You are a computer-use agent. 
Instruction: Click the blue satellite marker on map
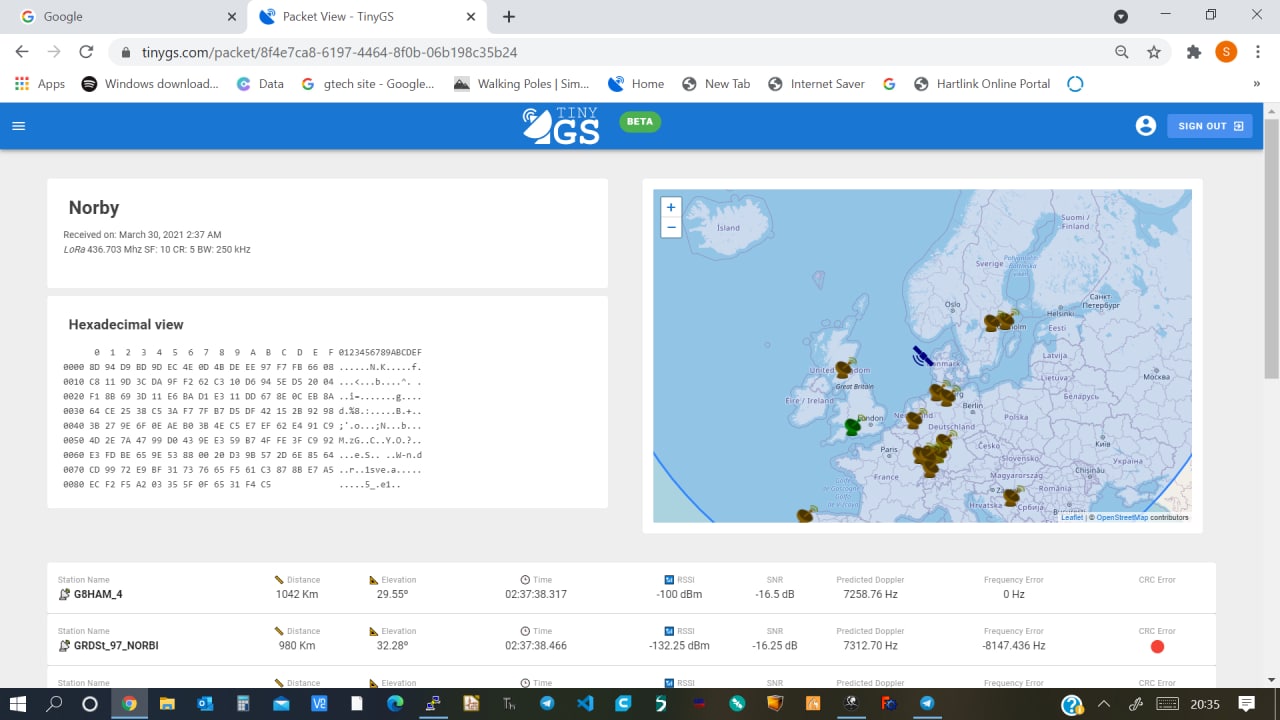[921, 356]
